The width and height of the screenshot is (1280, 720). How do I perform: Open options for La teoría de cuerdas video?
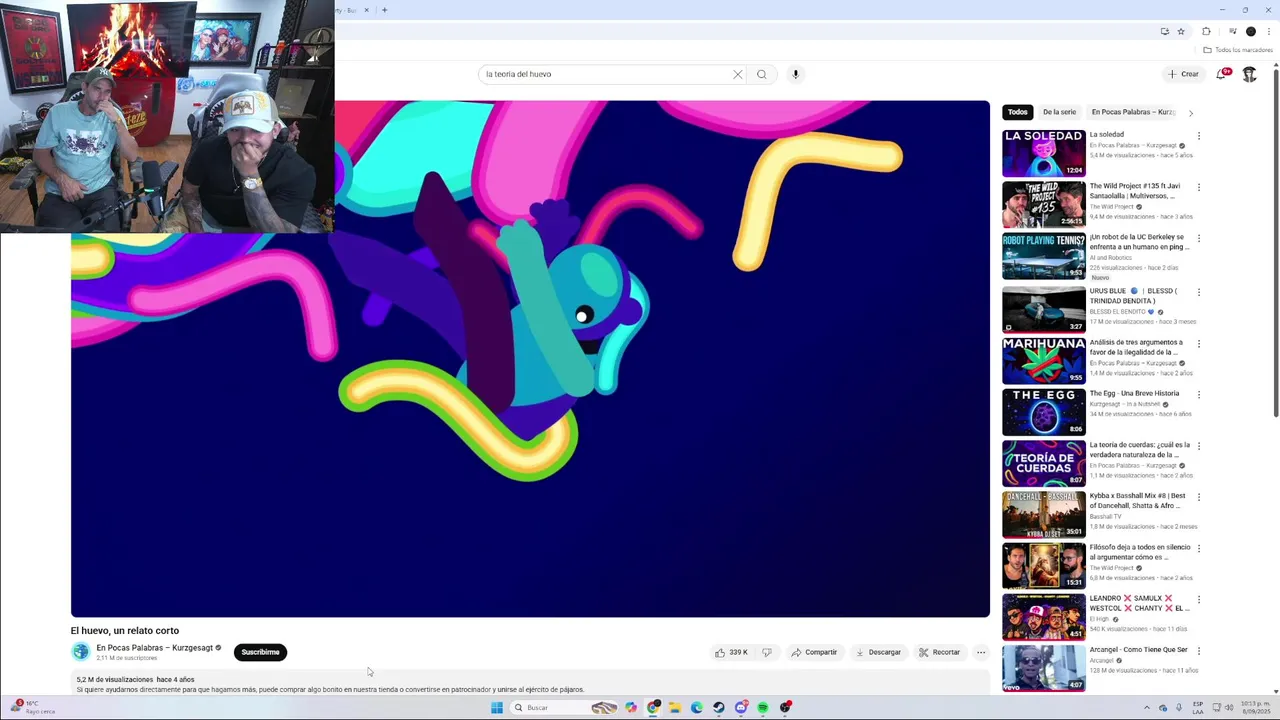tap(1198, 446)
